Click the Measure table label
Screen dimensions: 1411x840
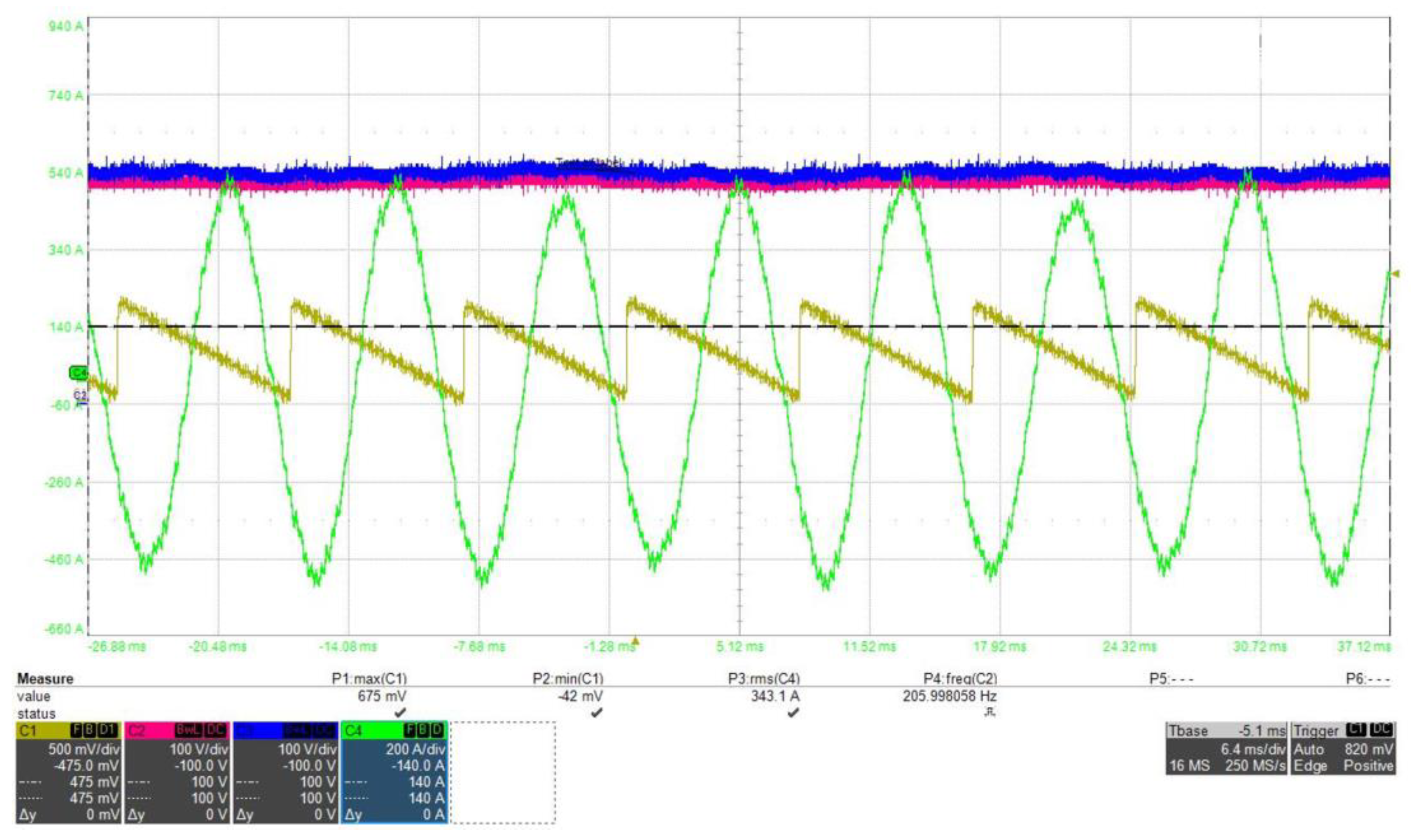[45, 678]
